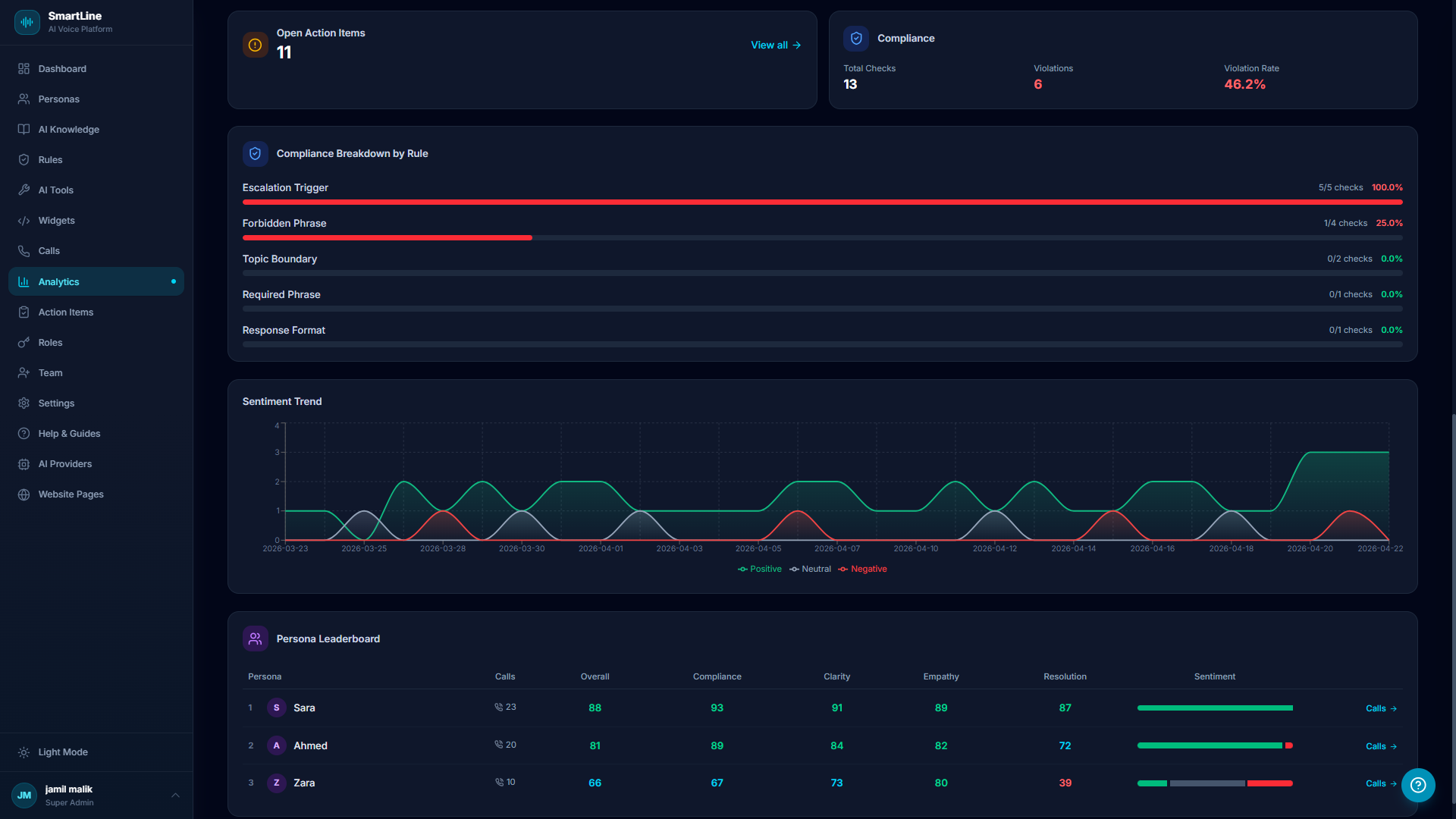Click View all next to Open Action Items
Image resolution: width=1456 pixels, height=819 pixels.
775,45
